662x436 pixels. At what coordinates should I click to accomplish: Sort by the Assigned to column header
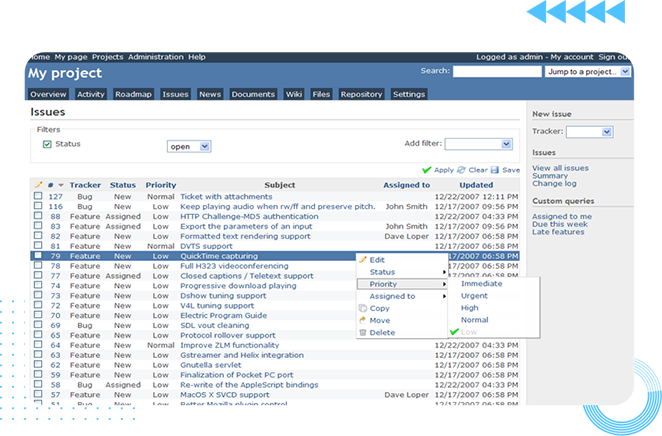pos(407,185)
